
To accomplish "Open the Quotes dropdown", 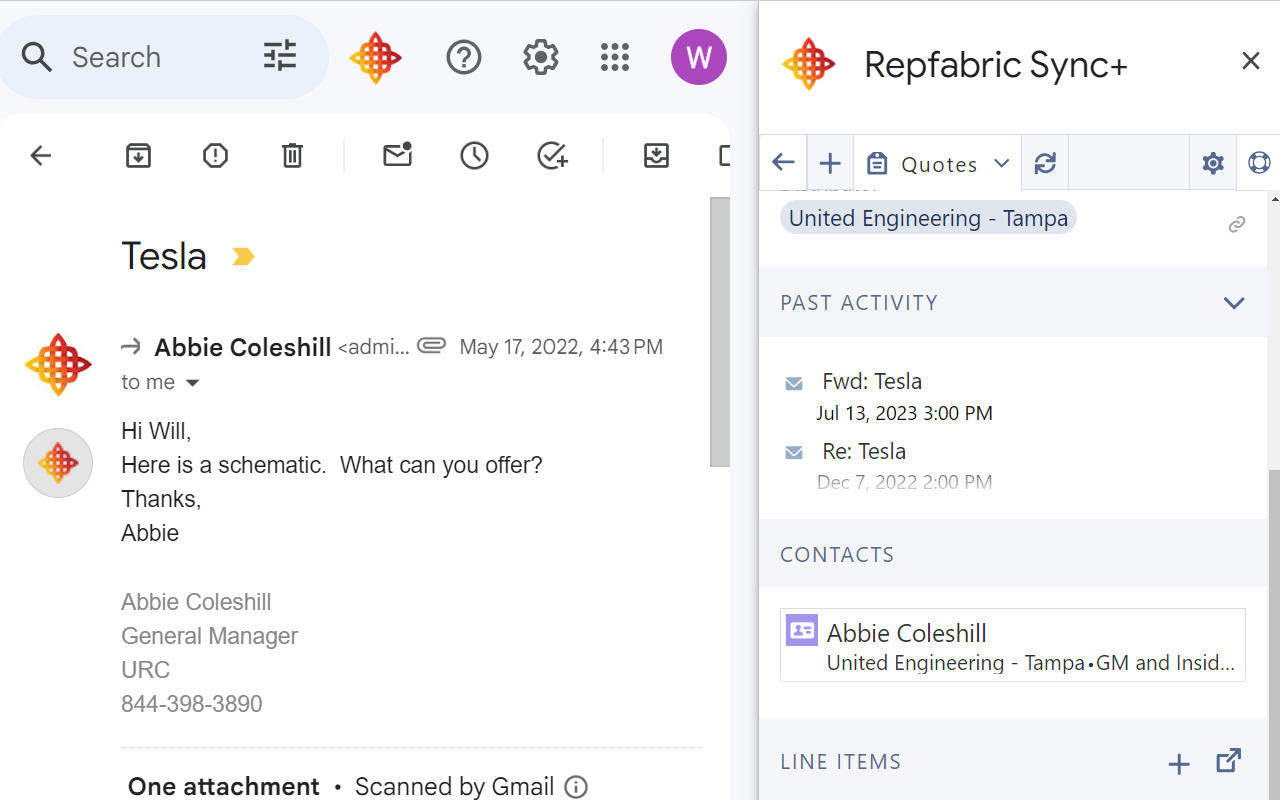I will (x=938, y=164).
